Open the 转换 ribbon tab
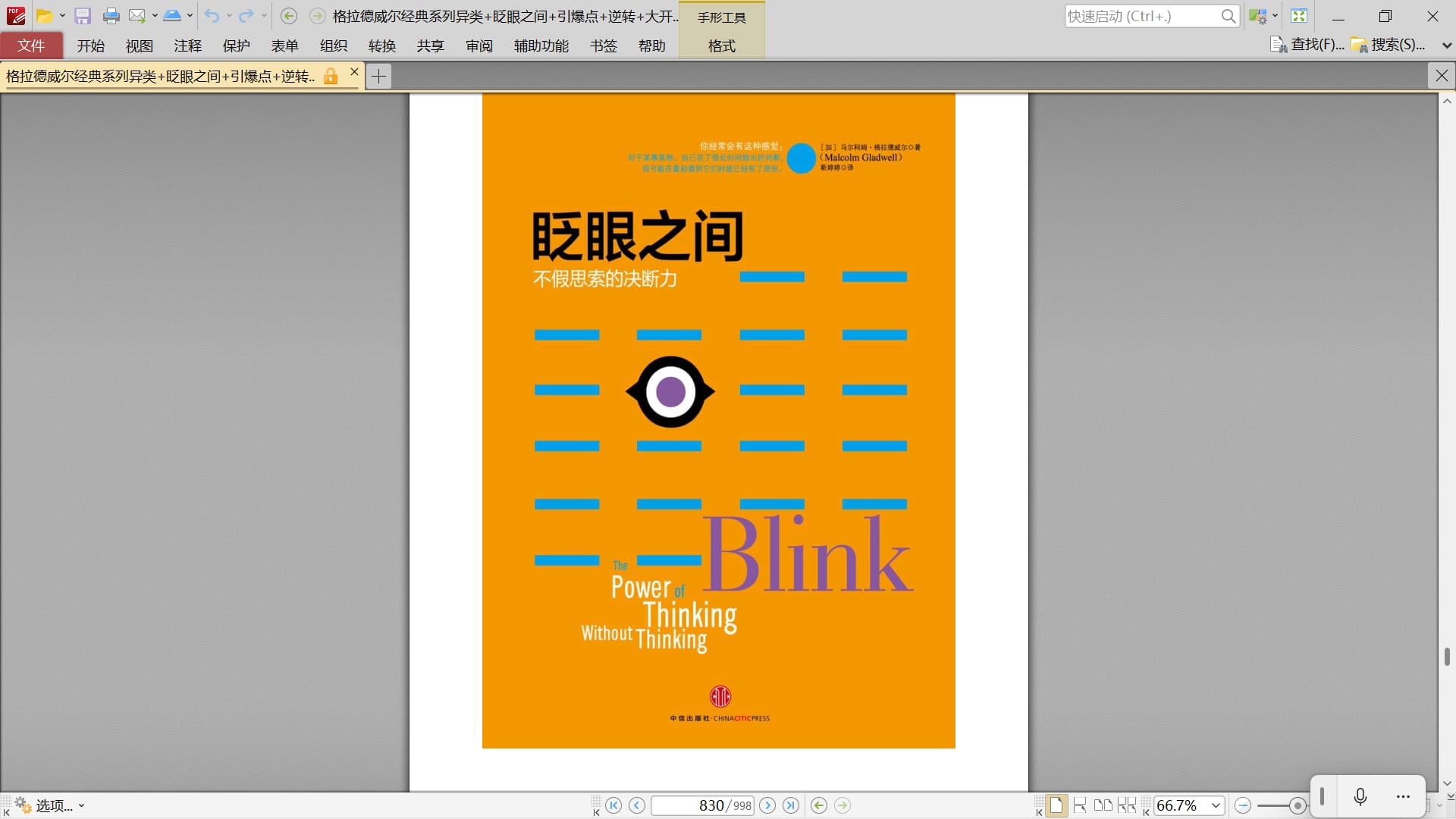Image resolution: width=1456 pixels, height=819 pixels. [381, 45]
